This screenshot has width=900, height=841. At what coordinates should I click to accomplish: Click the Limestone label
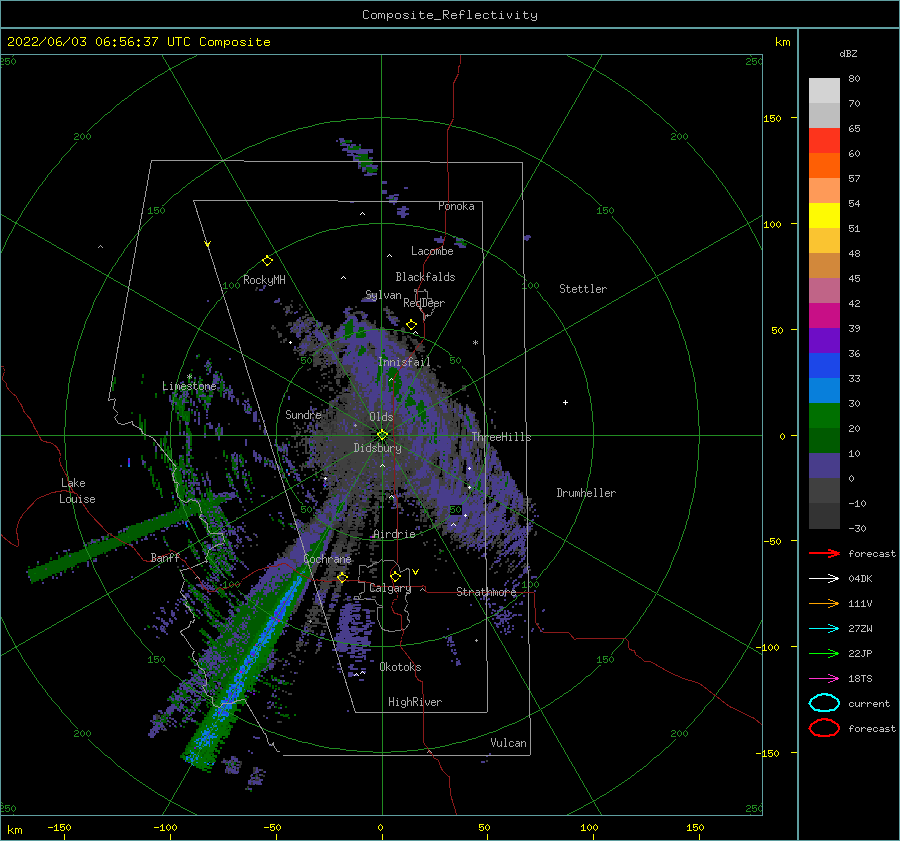pos(189,386)
